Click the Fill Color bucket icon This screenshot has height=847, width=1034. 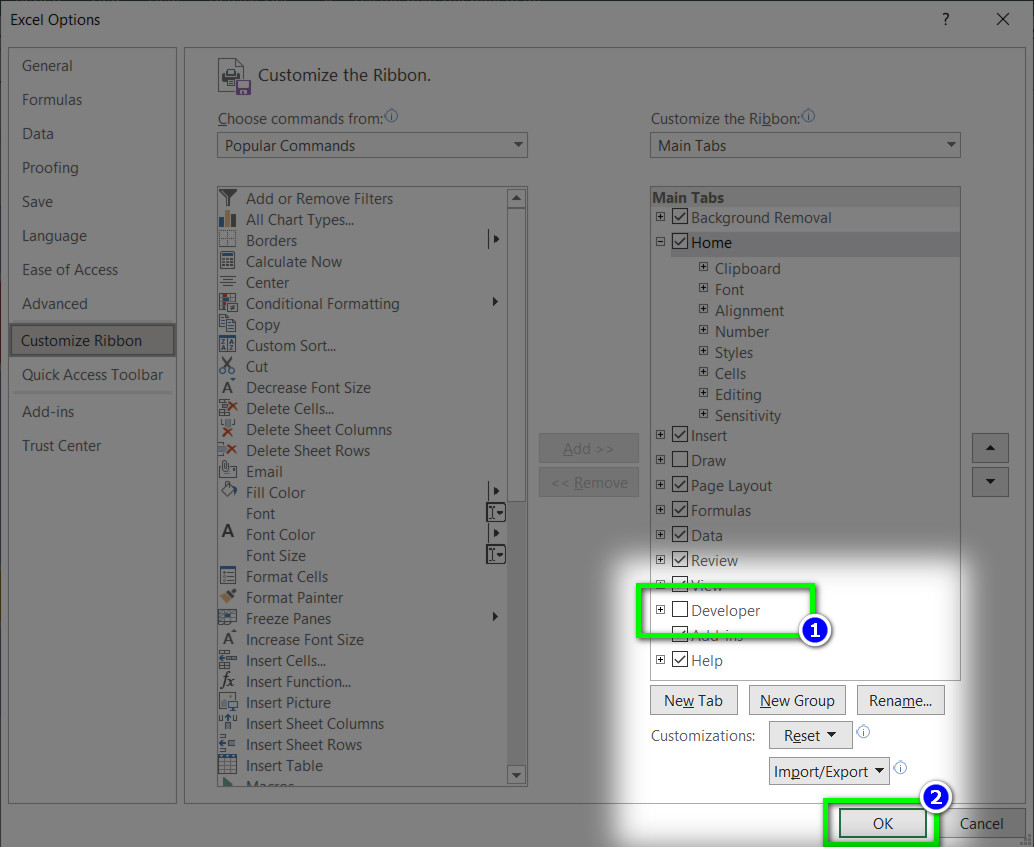tap(228, 491)
